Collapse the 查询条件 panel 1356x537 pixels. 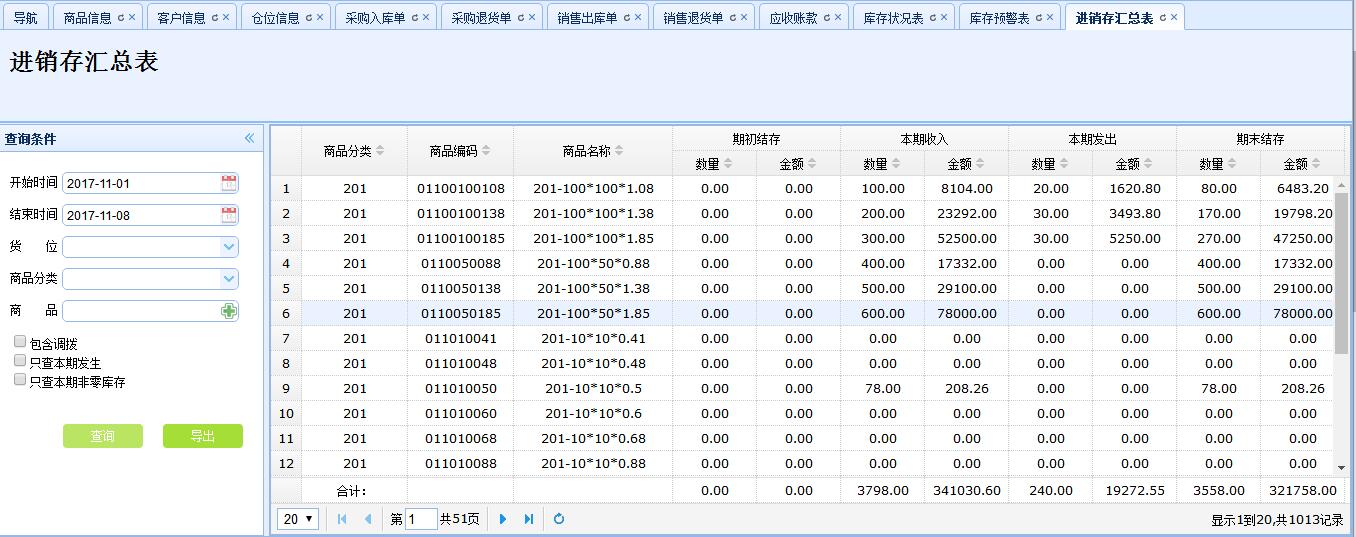[x=249, y=139]
